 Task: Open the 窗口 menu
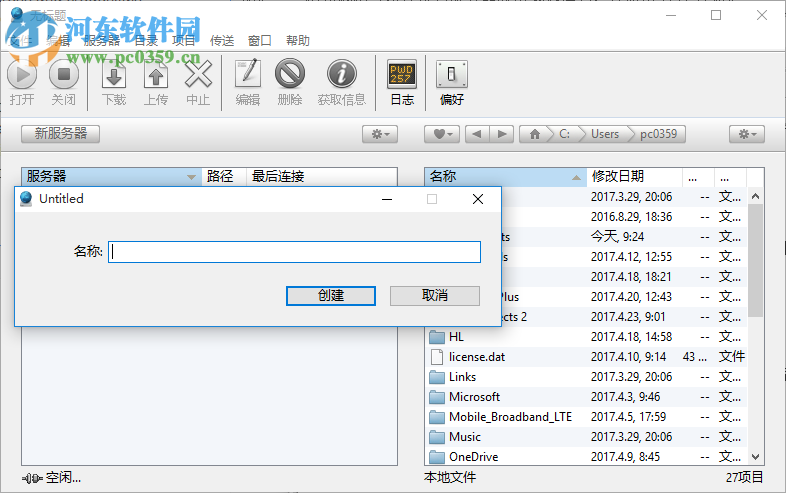pos(260,41)
